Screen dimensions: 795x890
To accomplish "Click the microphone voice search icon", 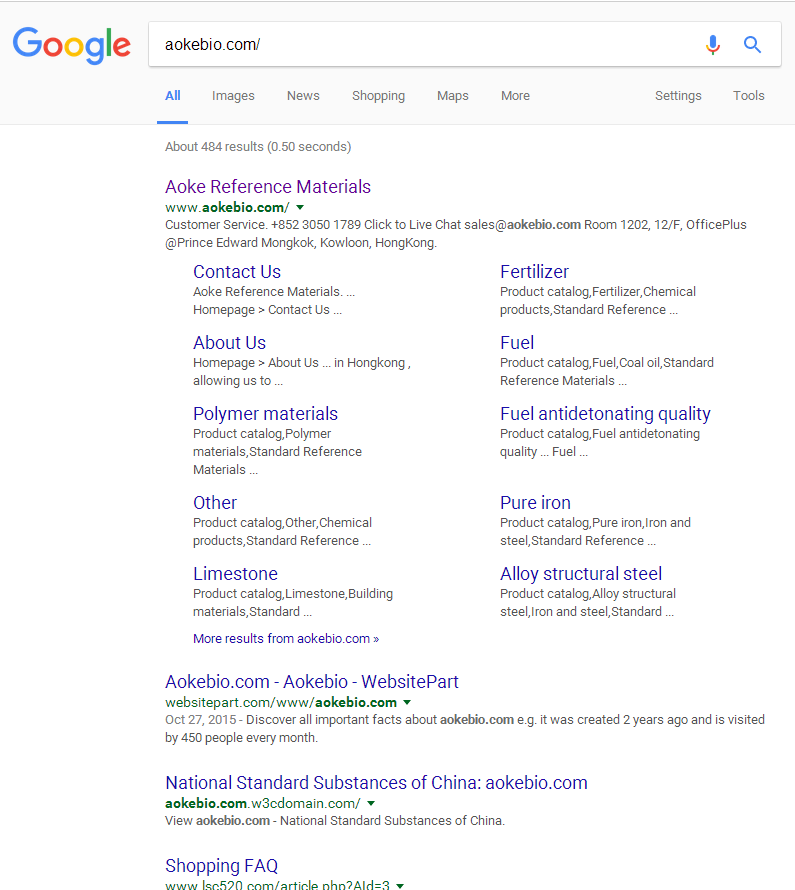I will pos(712,45).
